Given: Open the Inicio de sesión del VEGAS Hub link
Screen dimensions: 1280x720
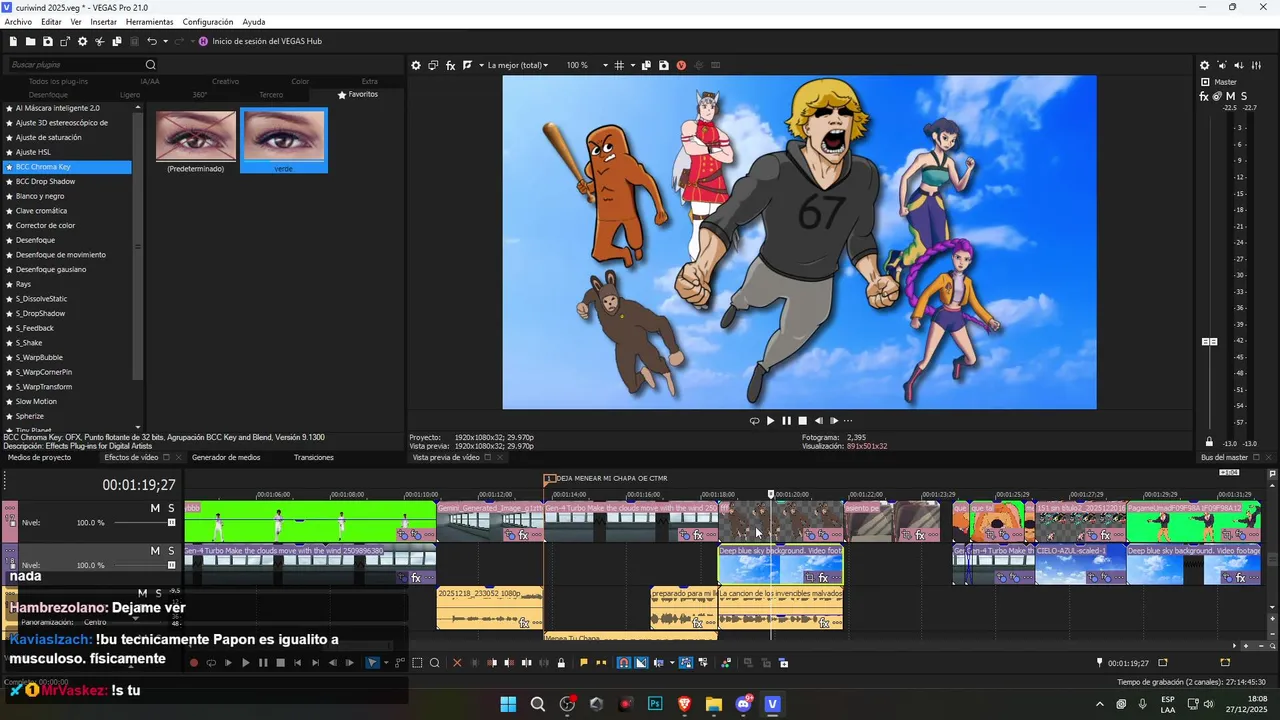Looking at the screenshot, I should click(260, 41).
